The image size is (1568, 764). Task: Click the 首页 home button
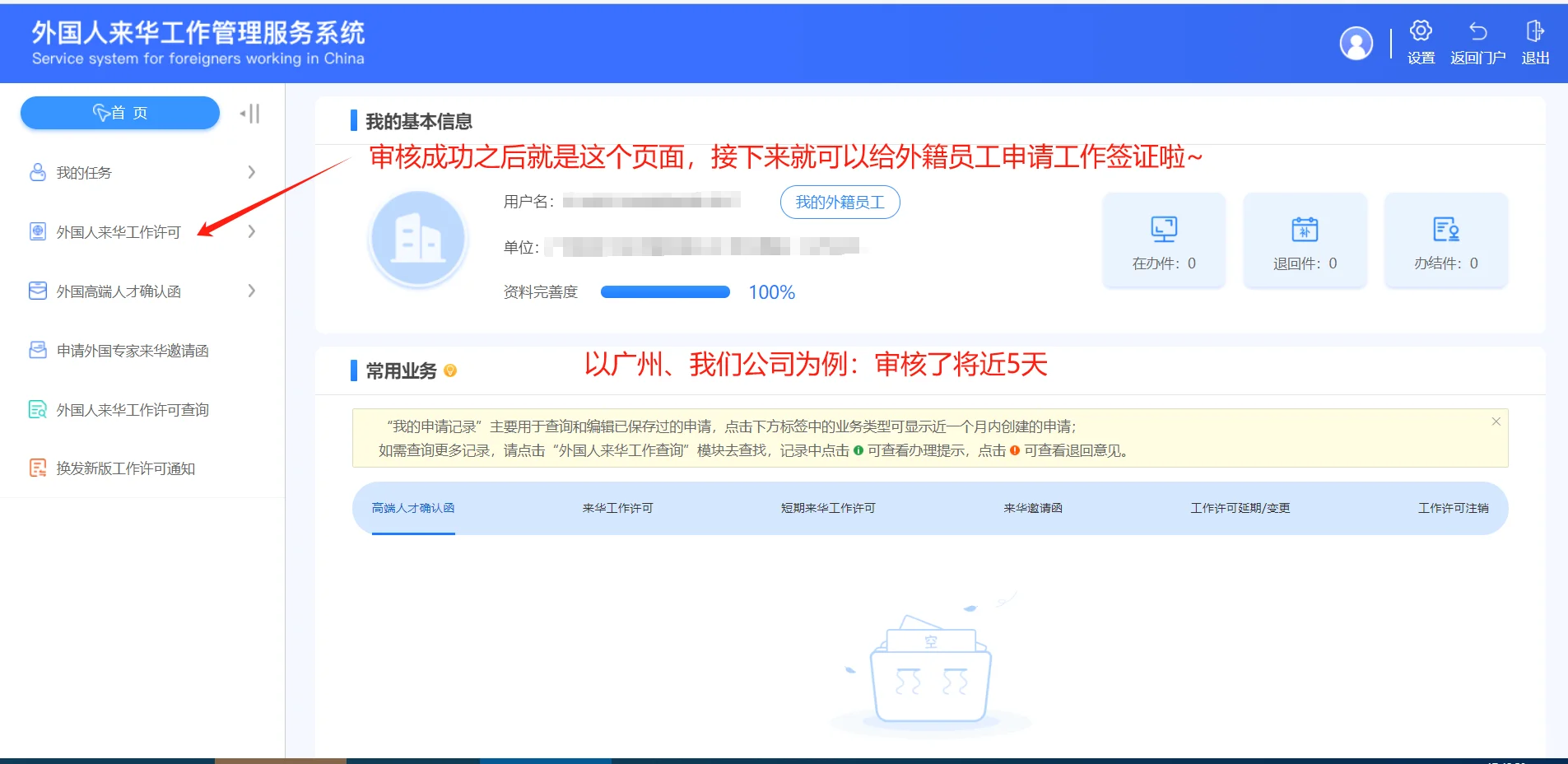point(120,113)
